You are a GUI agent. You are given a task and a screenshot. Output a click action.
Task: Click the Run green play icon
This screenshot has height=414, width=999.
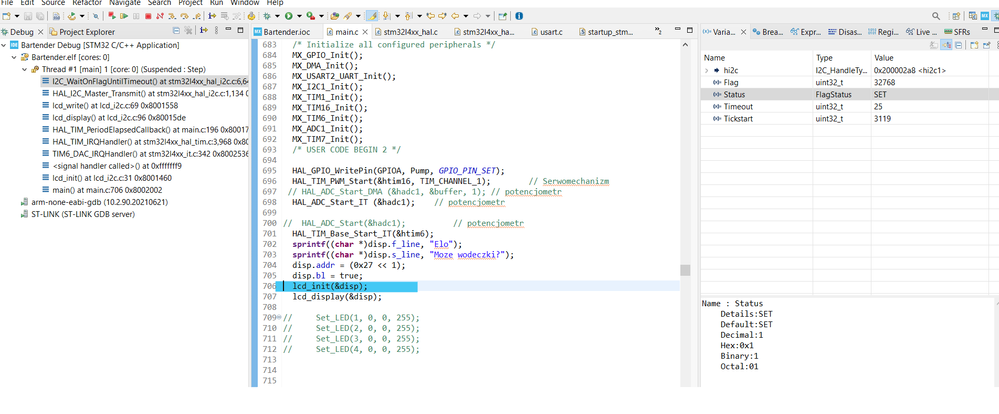pyautogui.click(x=289, y=16)
